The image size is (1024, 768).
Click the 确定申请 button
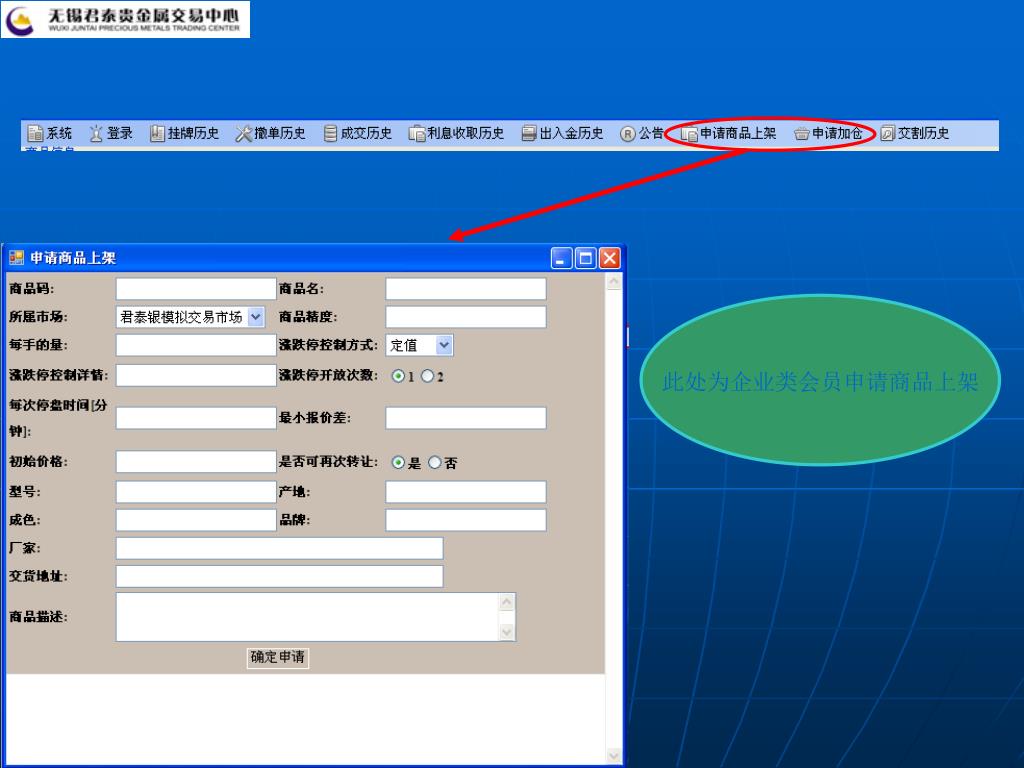pos(278,657)
